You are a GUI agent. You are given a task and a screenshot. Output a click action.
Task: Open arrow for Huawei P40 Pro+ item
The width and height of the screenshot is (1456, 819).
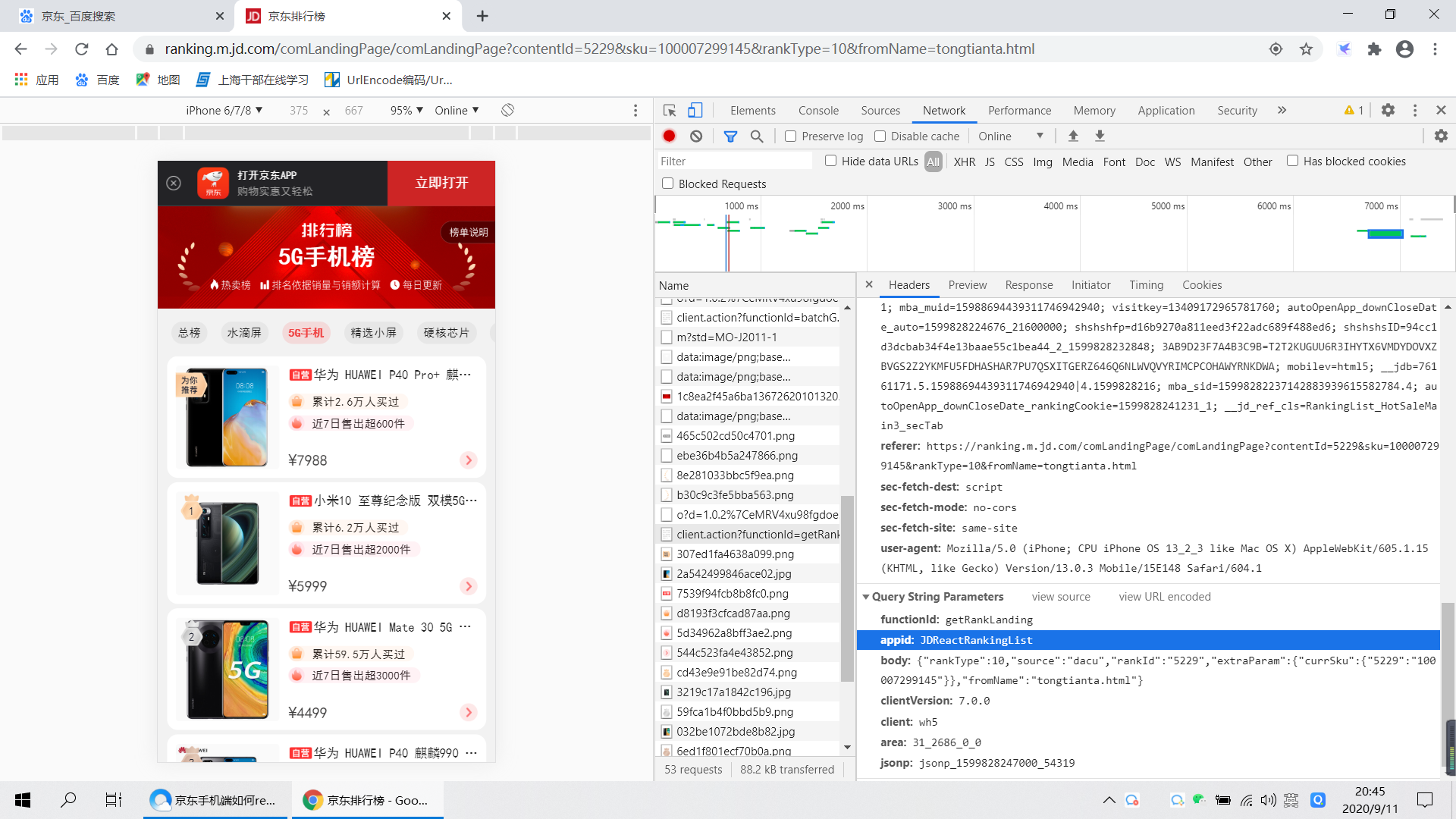click(469, 460)
